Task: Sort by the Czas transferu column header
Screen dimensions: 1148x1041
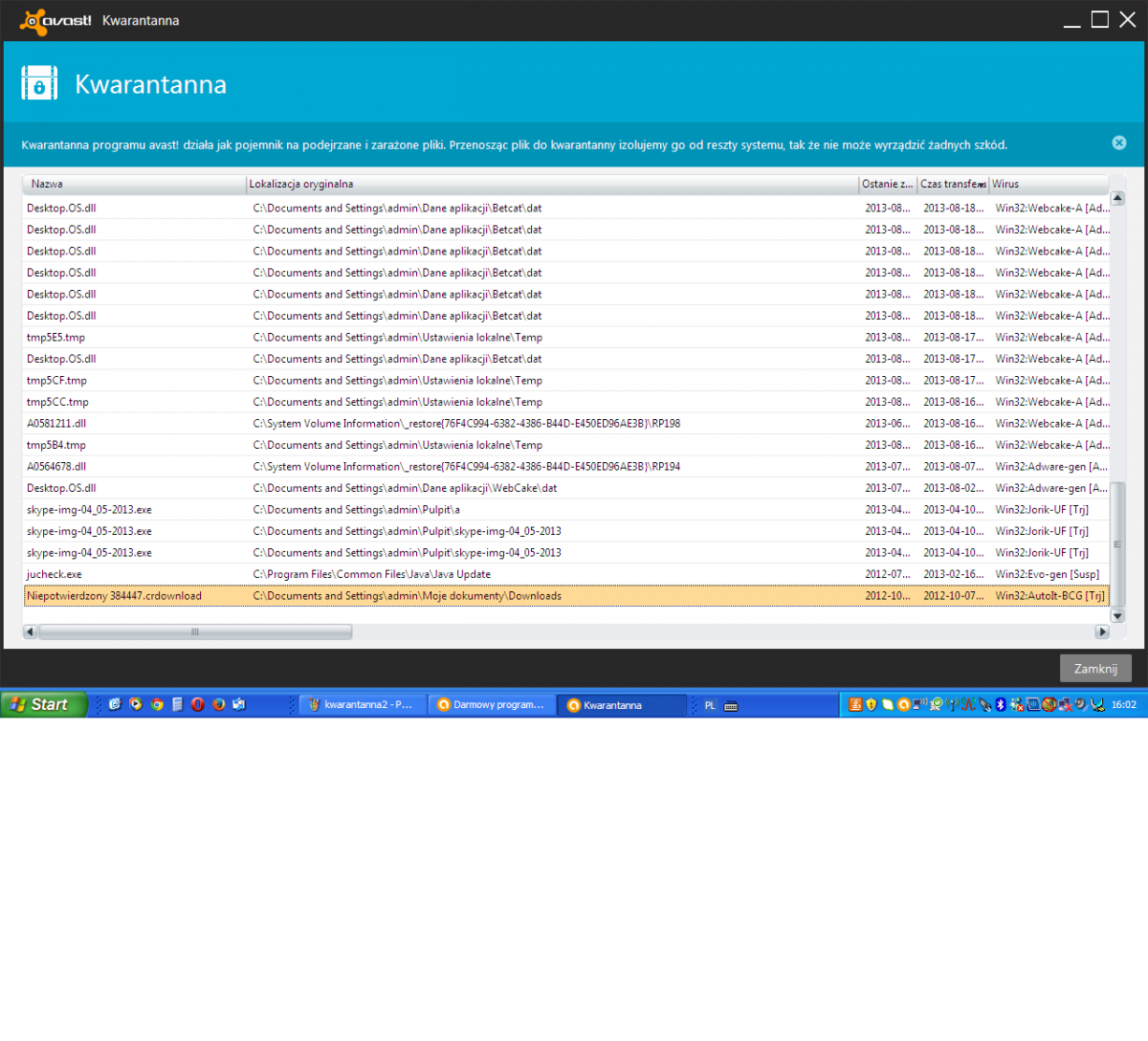Action: [x=953, y=184]
